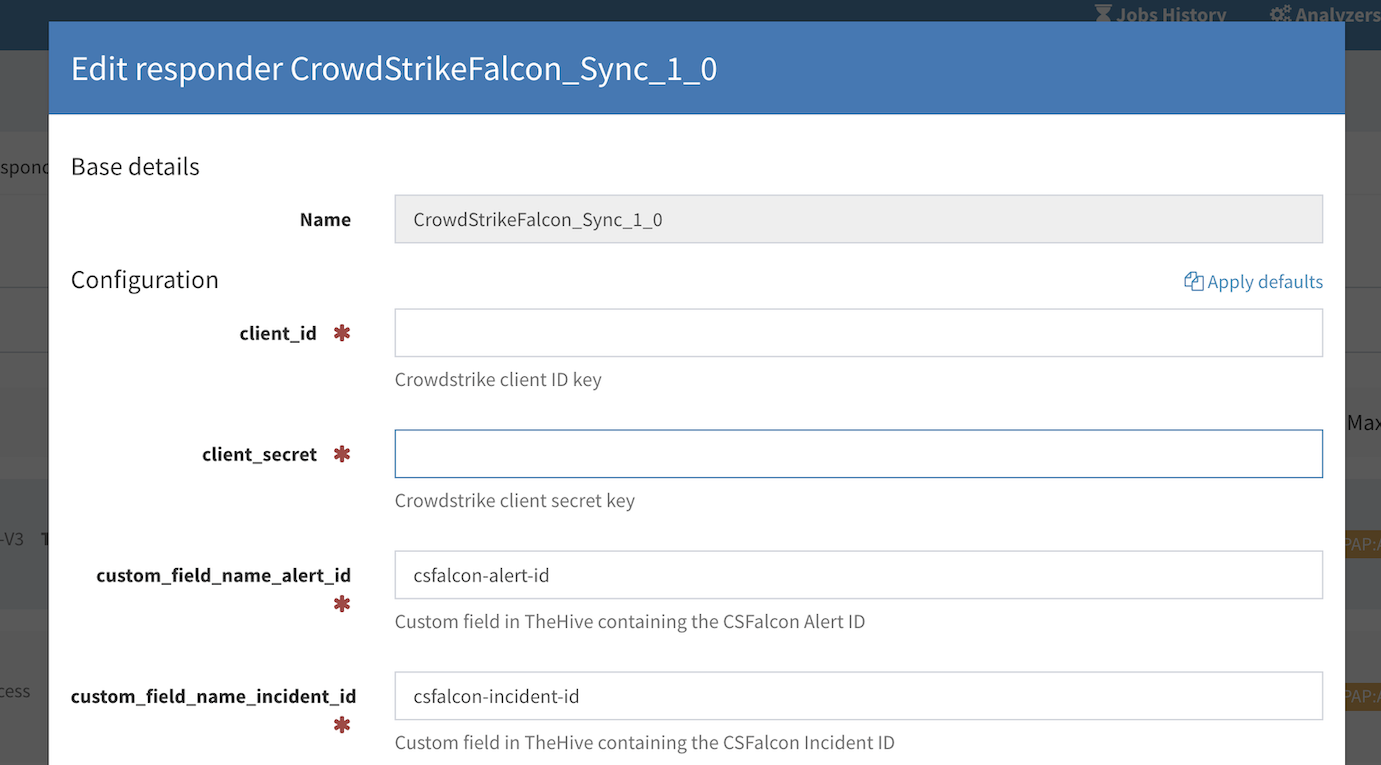
Task: Open Jobs History menu item
Action: tap(1160, 14)
